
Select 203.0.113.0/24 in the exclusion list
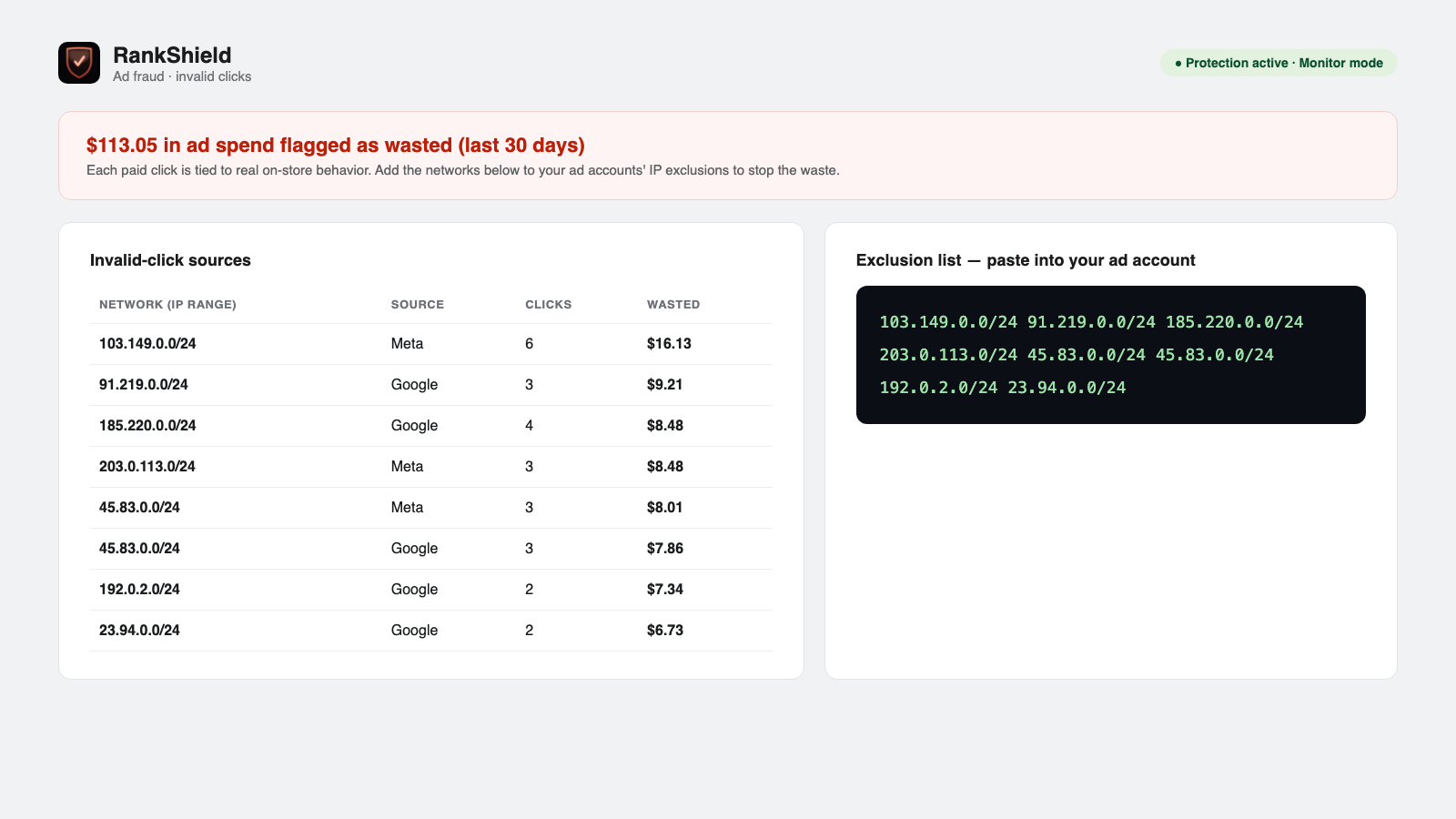[x=948, y=355]
